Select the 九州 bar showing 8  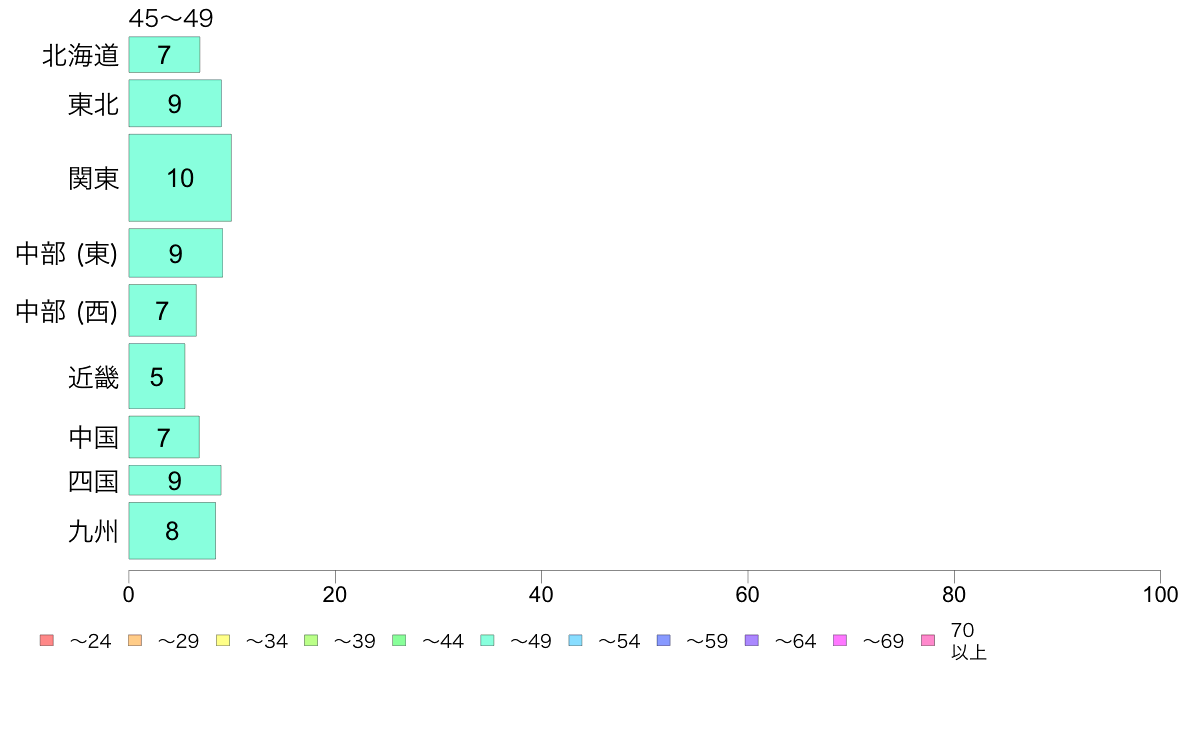coord(172,531)
